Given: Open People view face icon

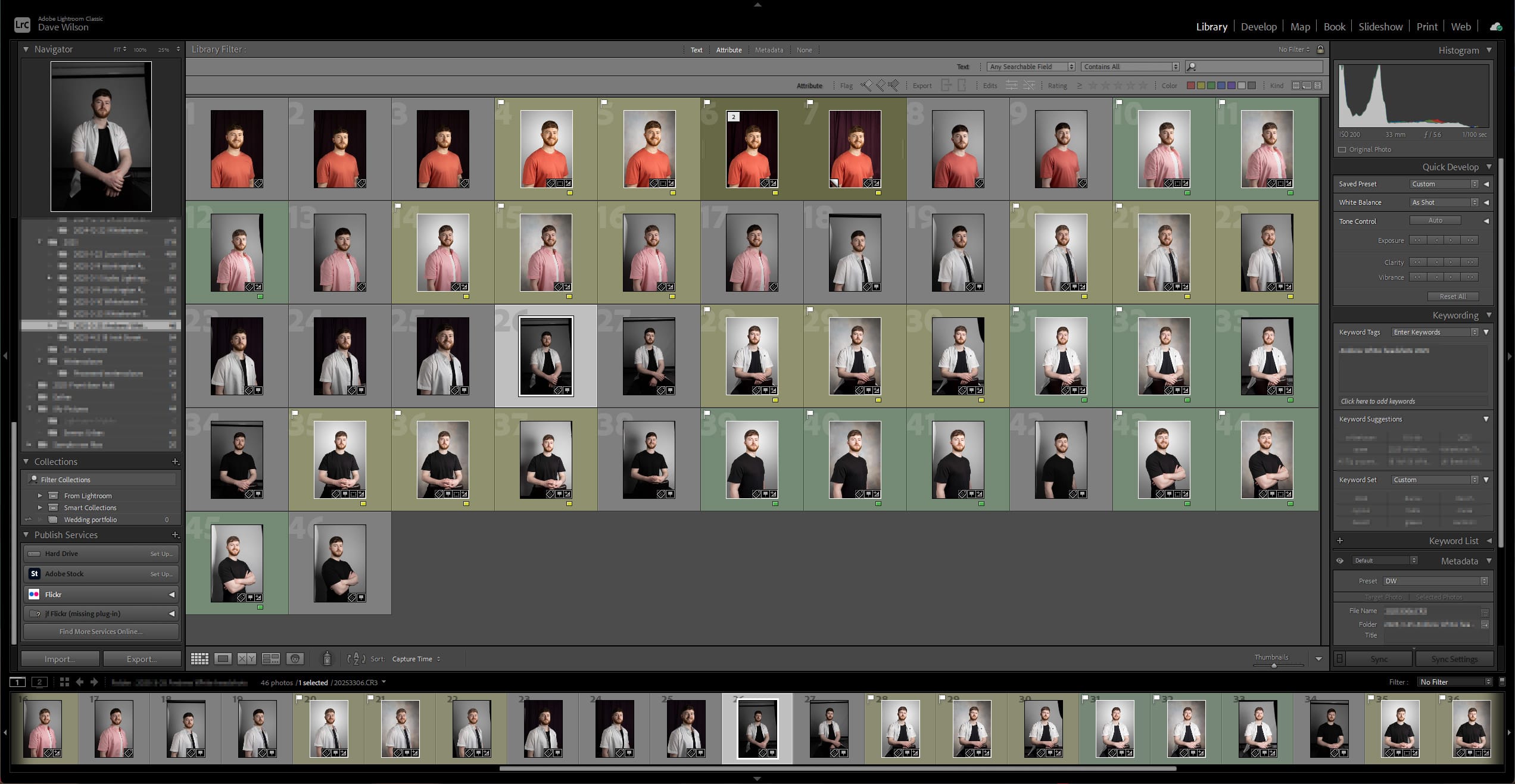Looking at the screenshot, I should pos(295,658).
